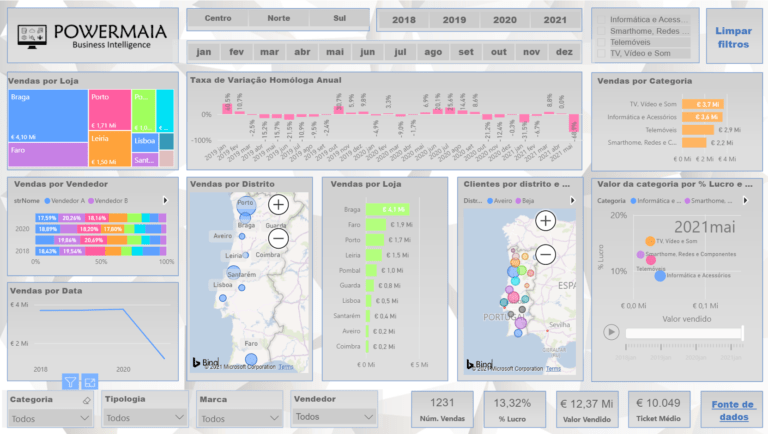Expand the Marca dropdown
The width and height of the screenshot is (768, 434).
[240, 418]
